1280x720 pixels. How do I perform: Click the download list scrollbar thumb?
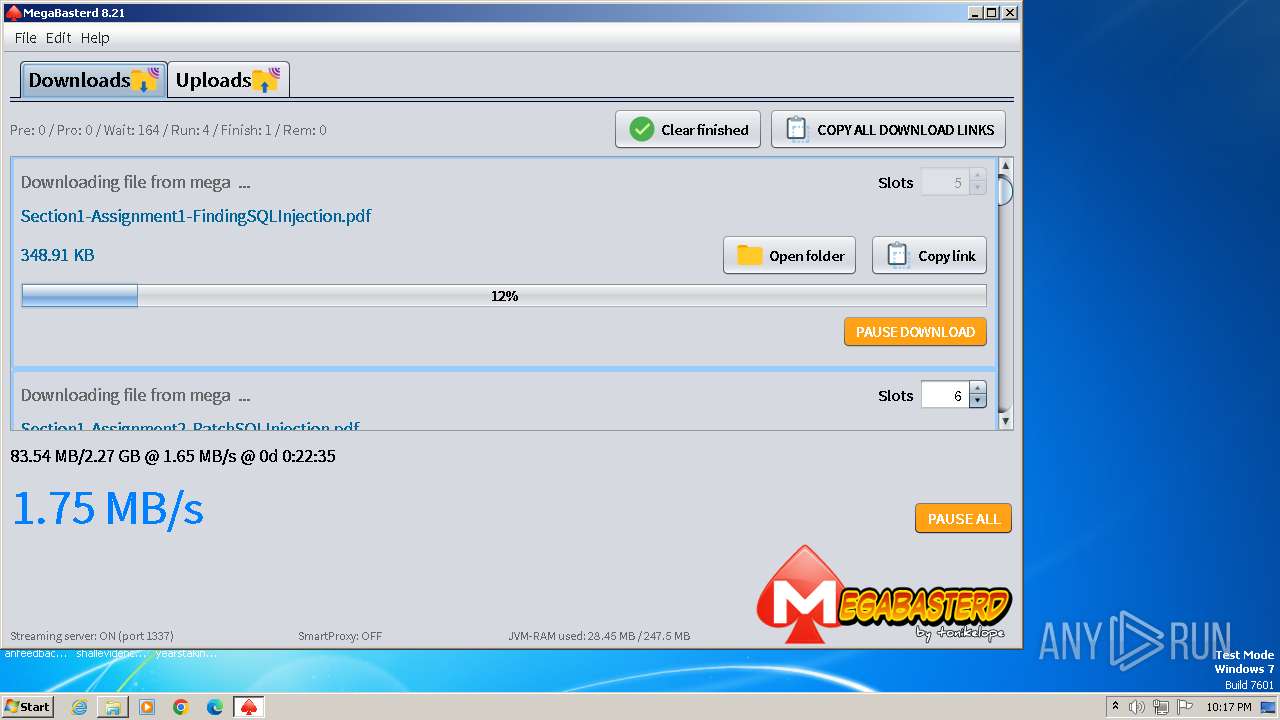[x=1006, y=190]
